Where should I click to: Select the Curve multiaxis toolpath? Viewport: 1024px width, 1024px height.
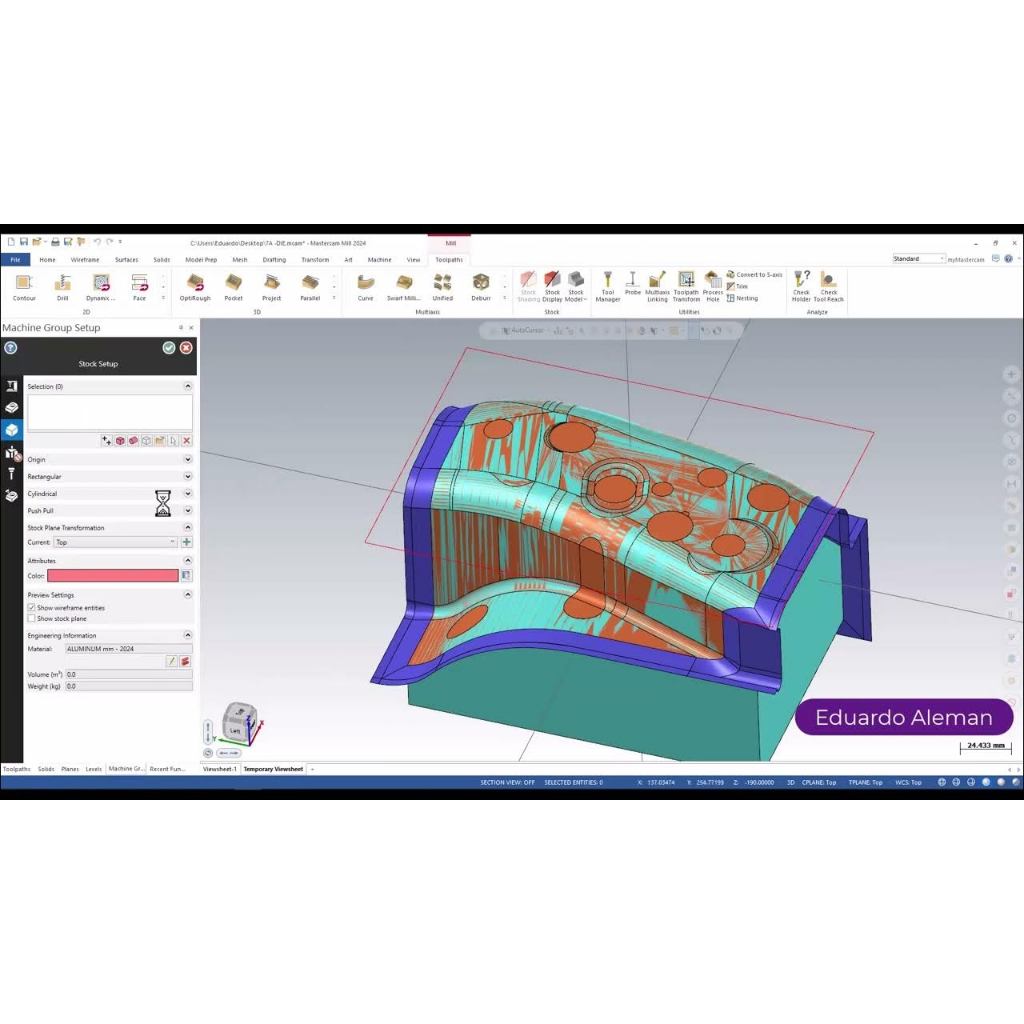click(365, 287)
